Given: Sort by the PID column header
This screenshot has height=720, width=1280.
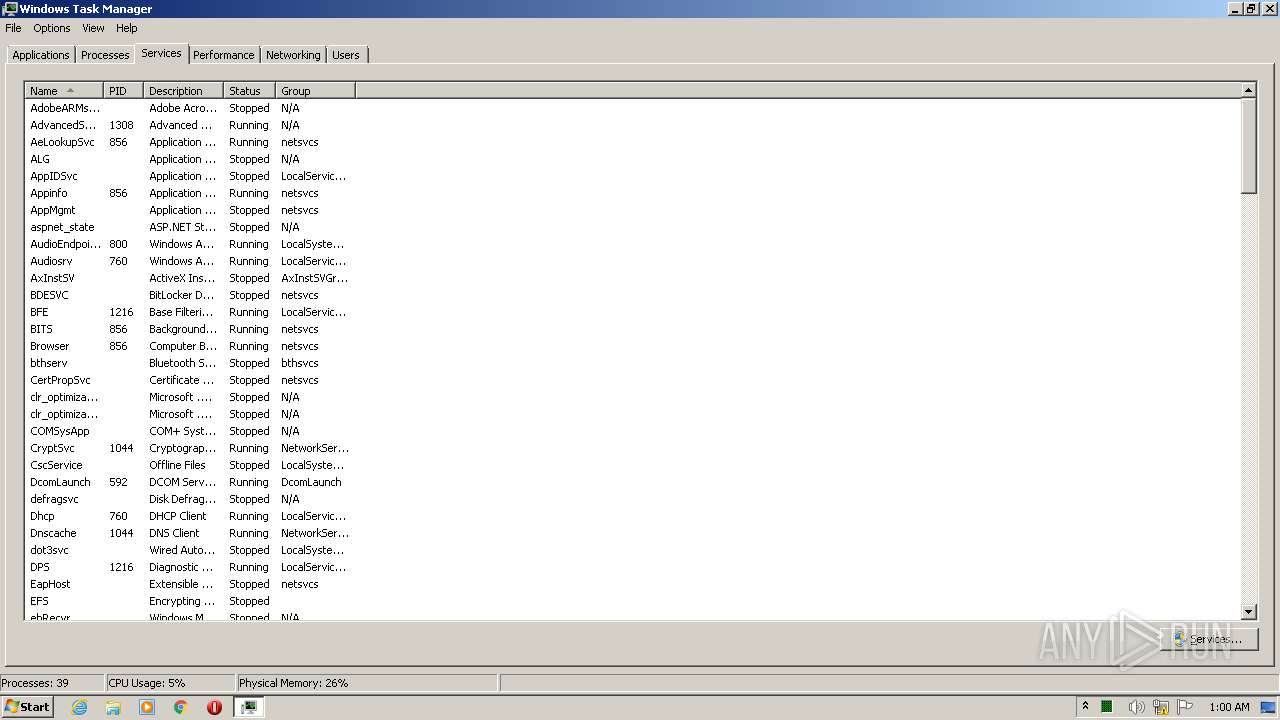Looking at the screenshot, I should point(123,91).
